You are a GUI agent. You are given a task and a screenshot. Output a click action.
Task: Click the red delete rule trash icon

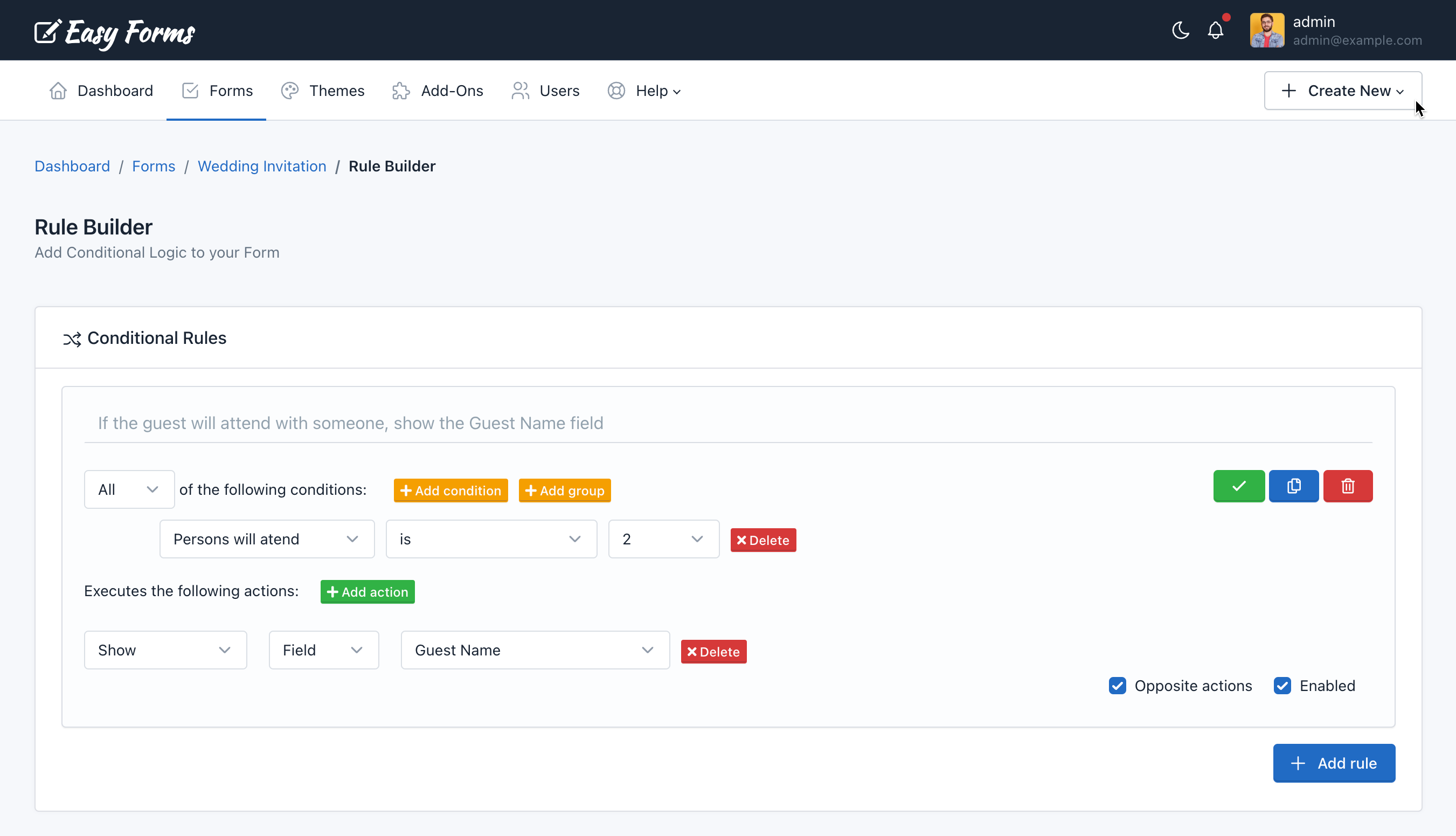coord(1349,486)
